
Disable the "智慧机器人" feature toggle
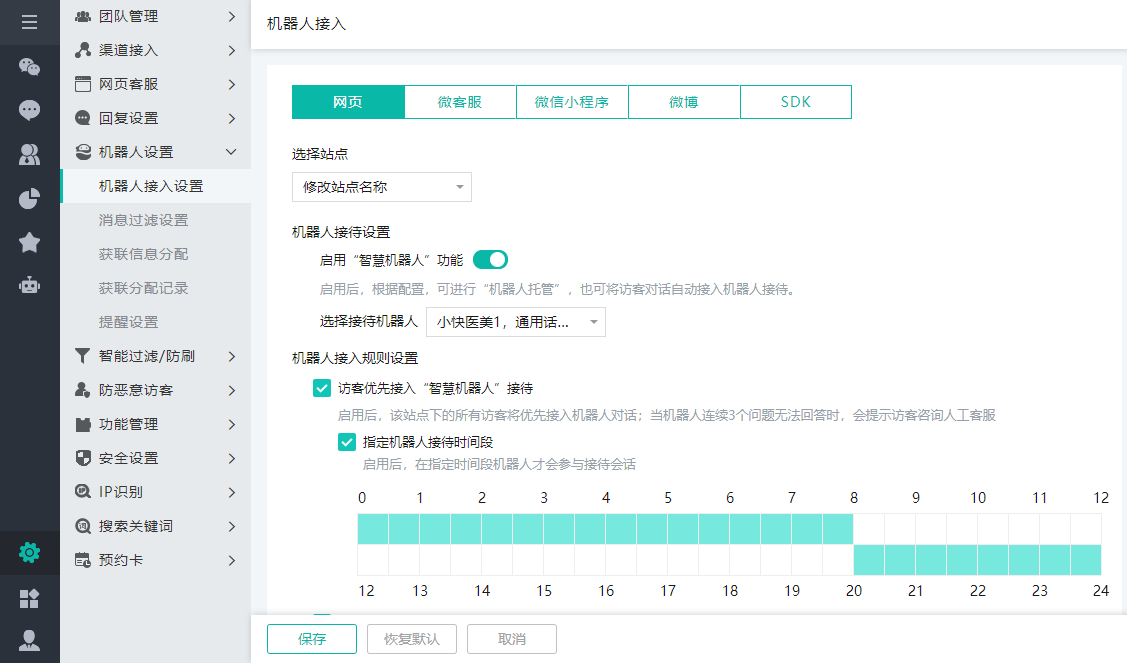[490, 260]
